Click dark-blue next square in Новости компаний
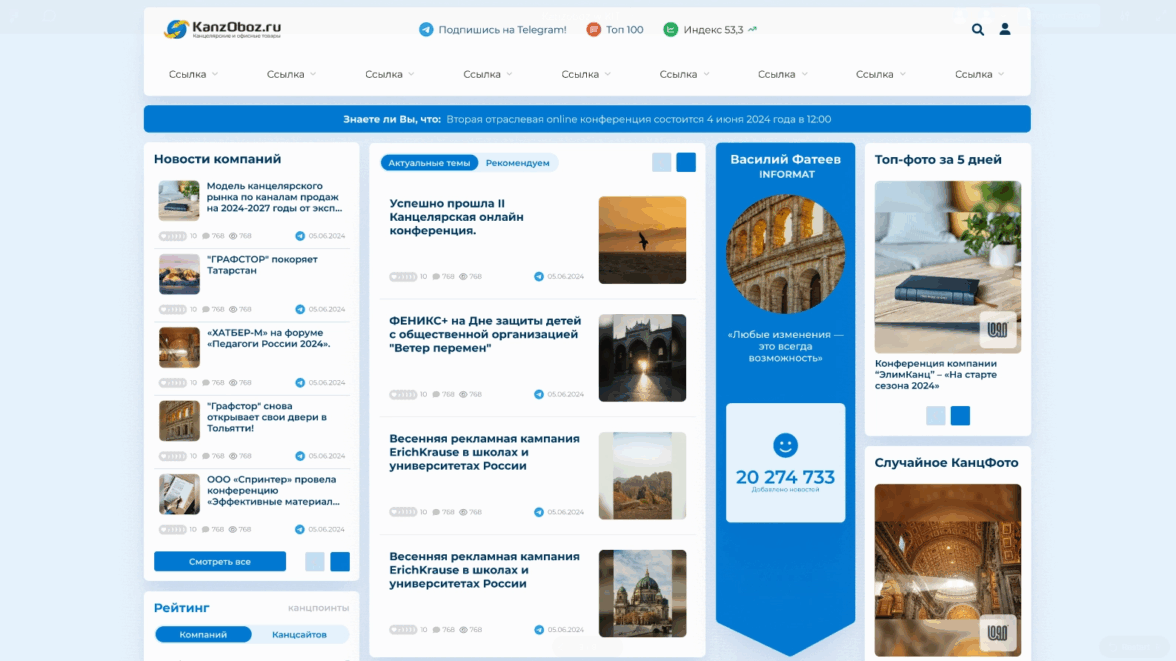Screen dimensions: 1176x661 340,562
